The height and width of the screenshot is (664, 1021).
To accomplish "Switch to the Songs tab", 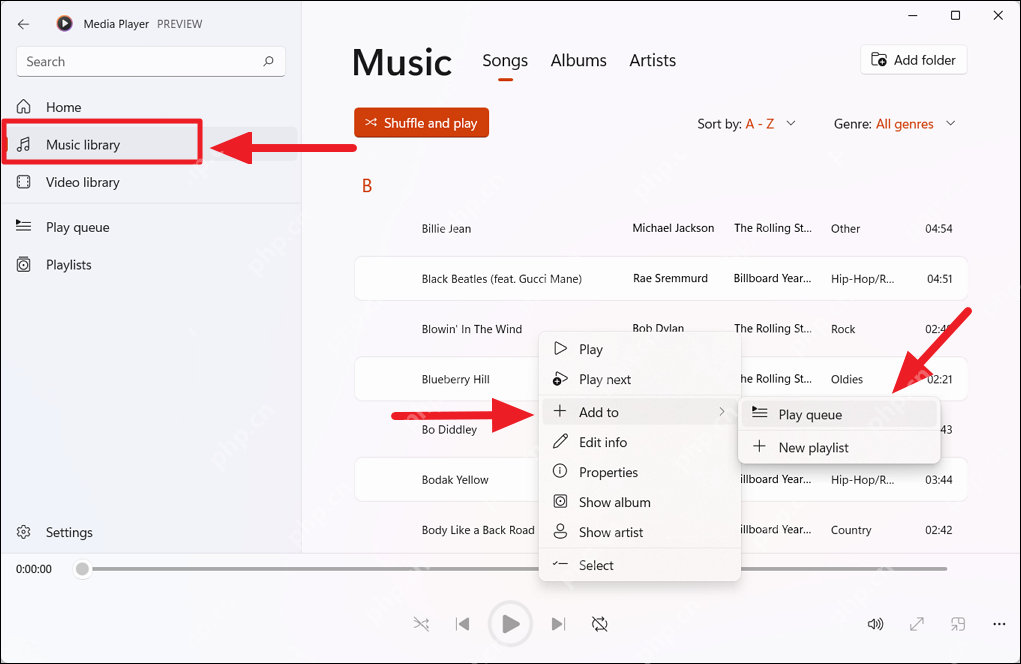I will pyautogui.click(x=505, y=61).
